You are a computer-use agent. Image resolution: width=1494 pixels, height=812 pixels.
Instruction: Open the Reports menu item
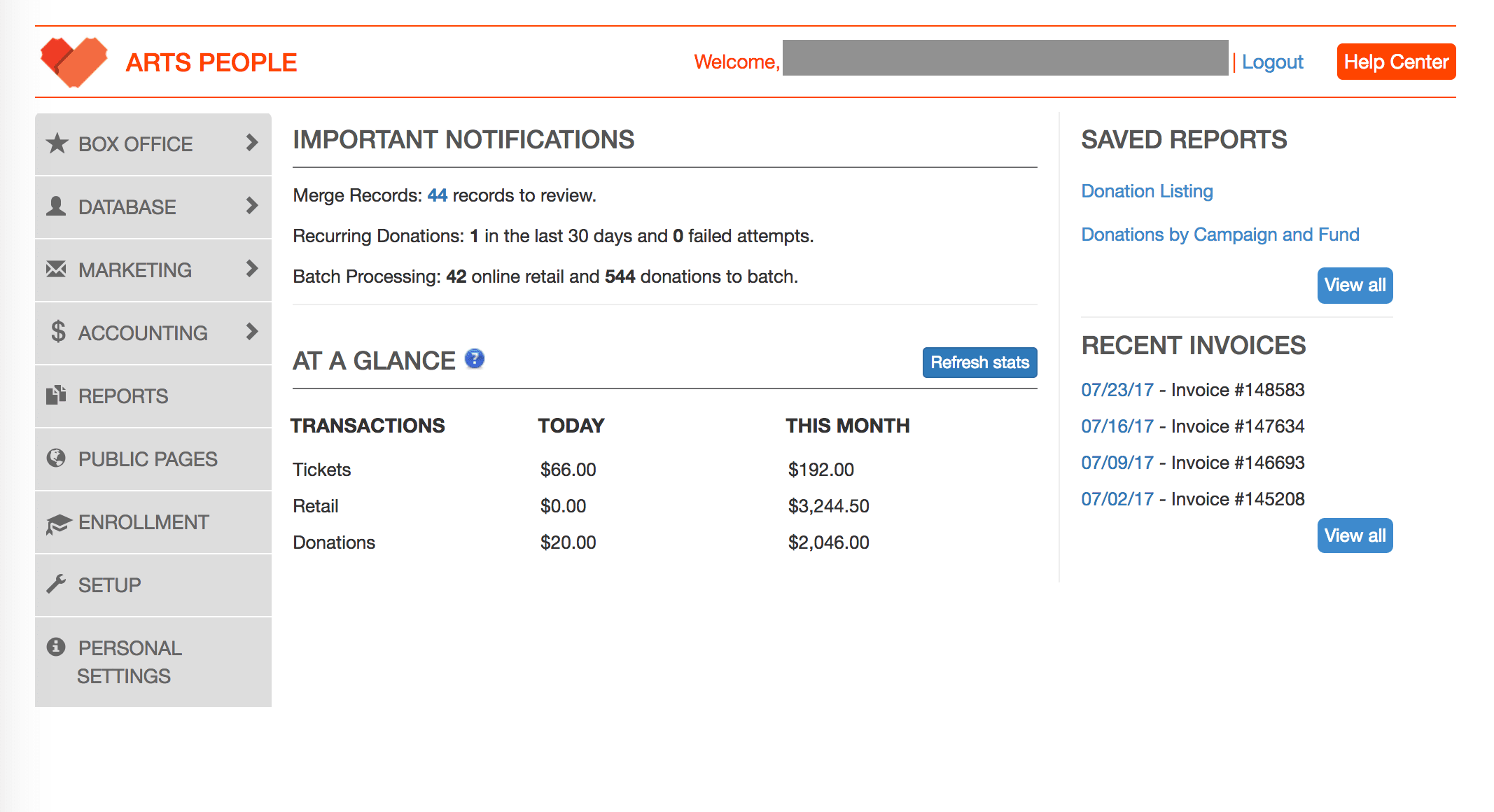(153, 396)
